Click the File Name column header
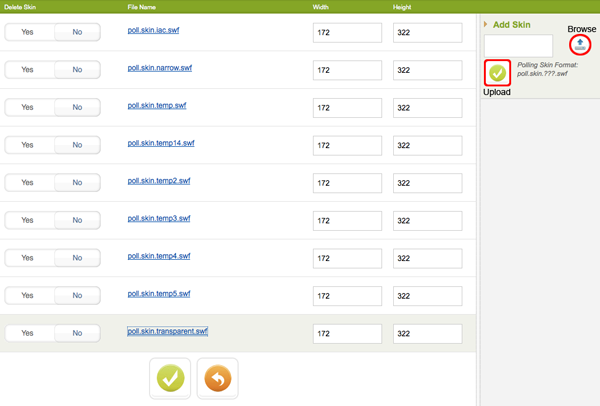This screenshot has width=600, height=406. click(141, 7)
